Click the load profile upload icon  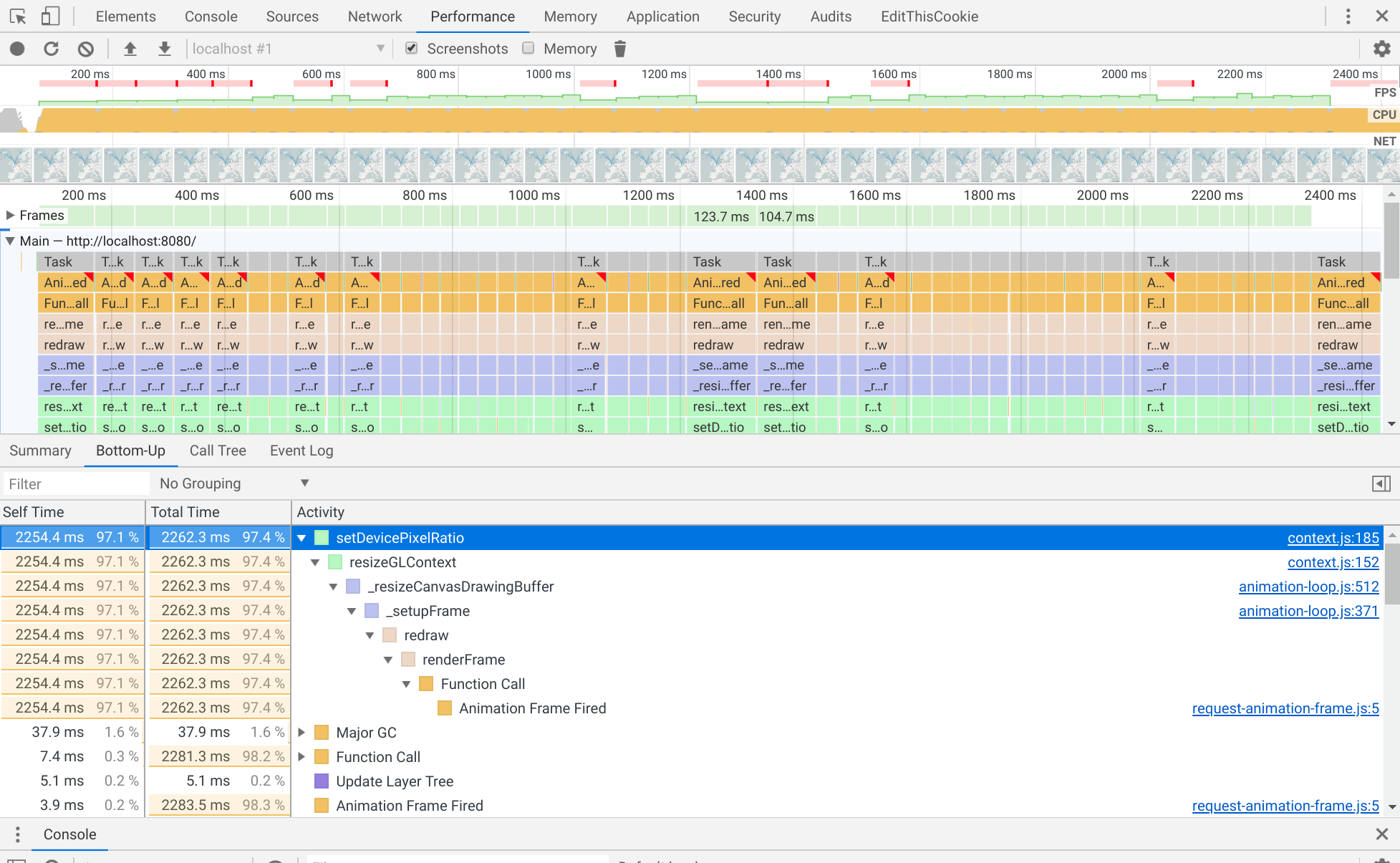point(130,49)
